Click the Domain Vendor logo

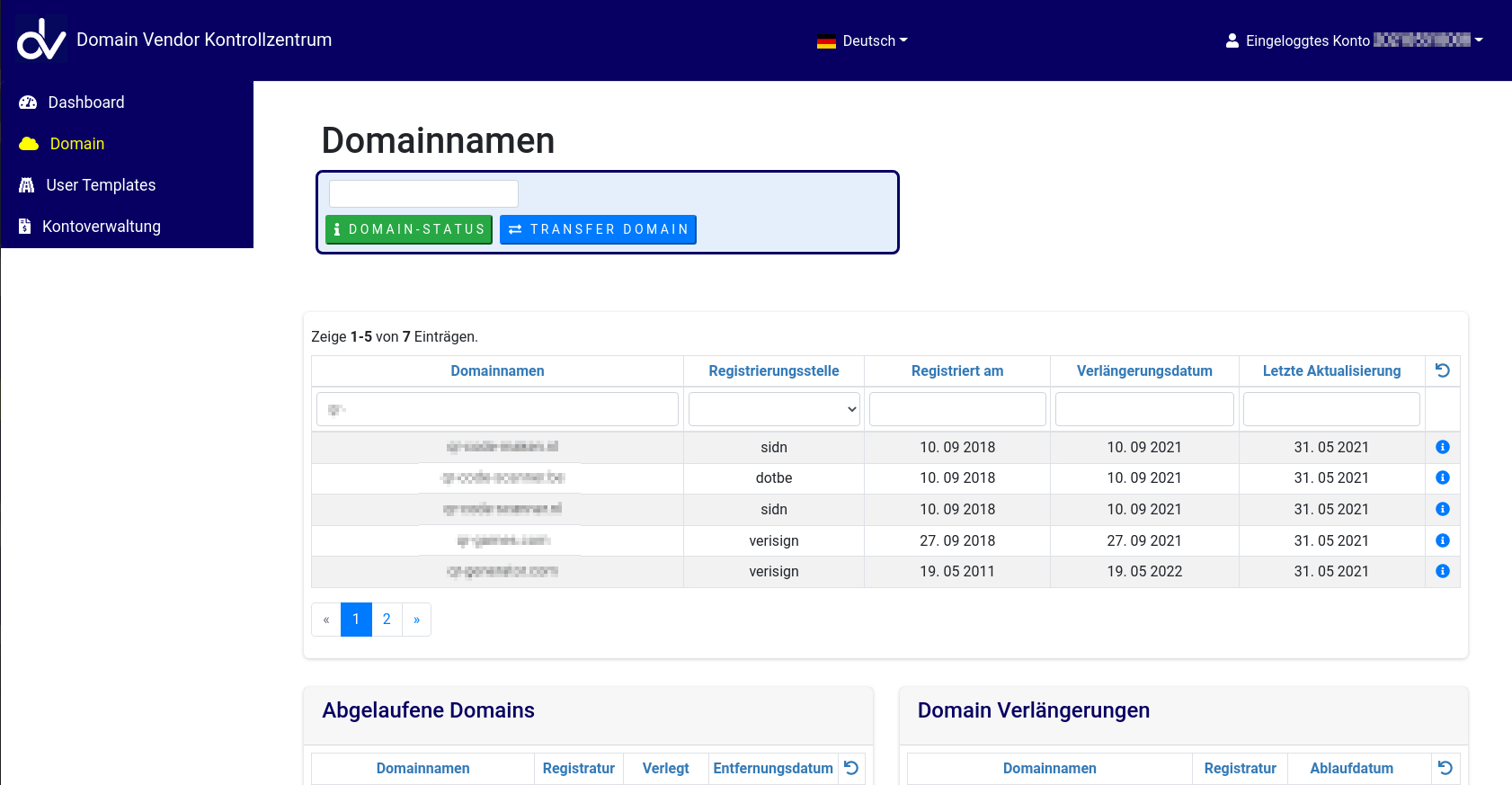[x=41, y=40]
